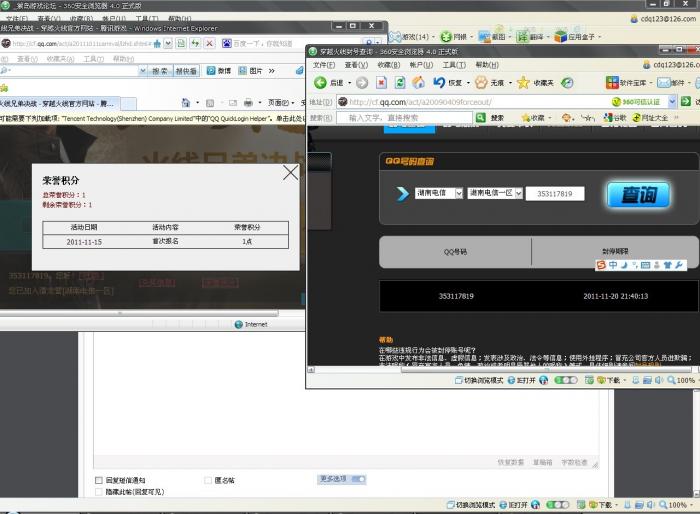
Task: Toggle the 中 Chinese input mode icon
Action: pos(613,265)
